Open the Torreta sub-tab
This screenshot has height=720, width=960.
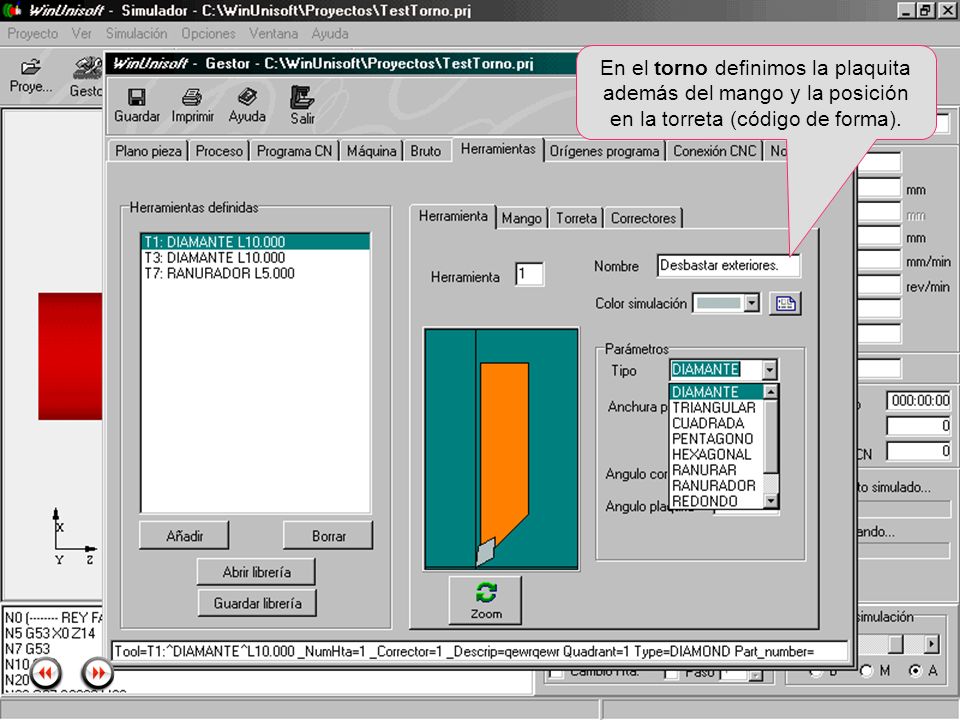pos(576,218)
